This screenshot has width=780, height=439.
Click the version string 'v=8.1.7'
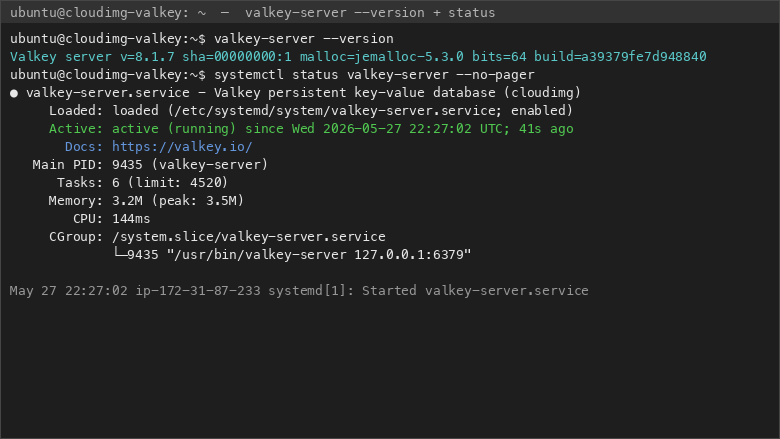[147, 57]
